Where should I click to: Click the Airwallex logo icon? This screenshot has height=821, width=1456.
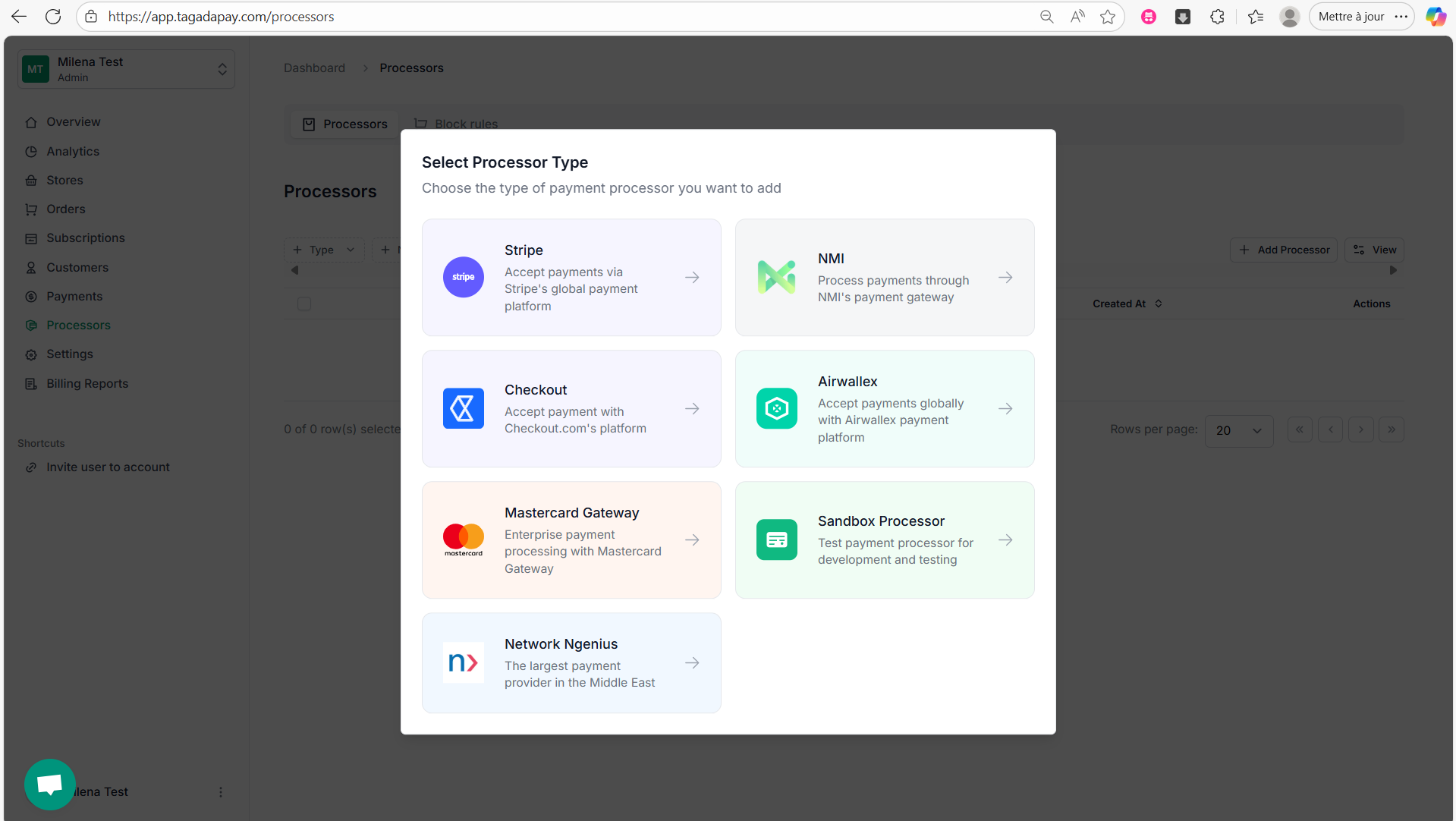776,408
